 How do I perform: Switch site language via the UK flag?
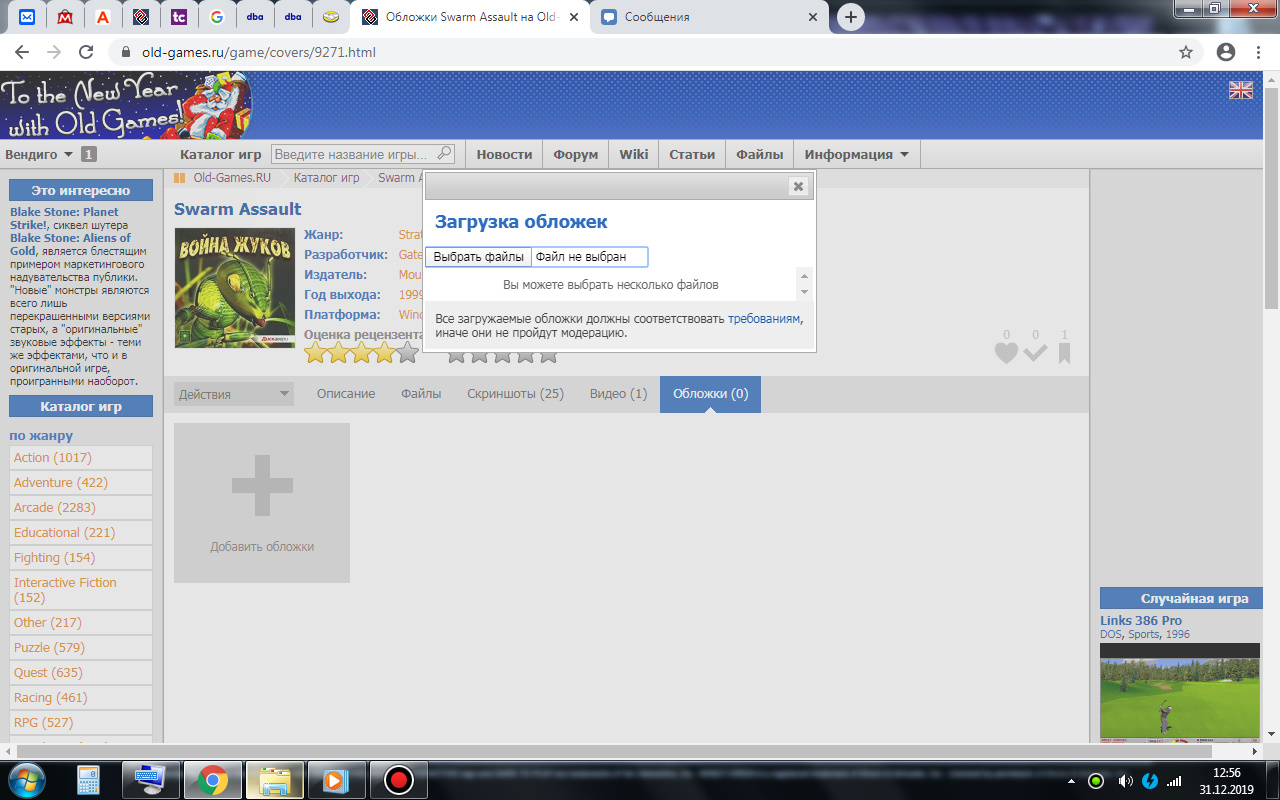1240,90
